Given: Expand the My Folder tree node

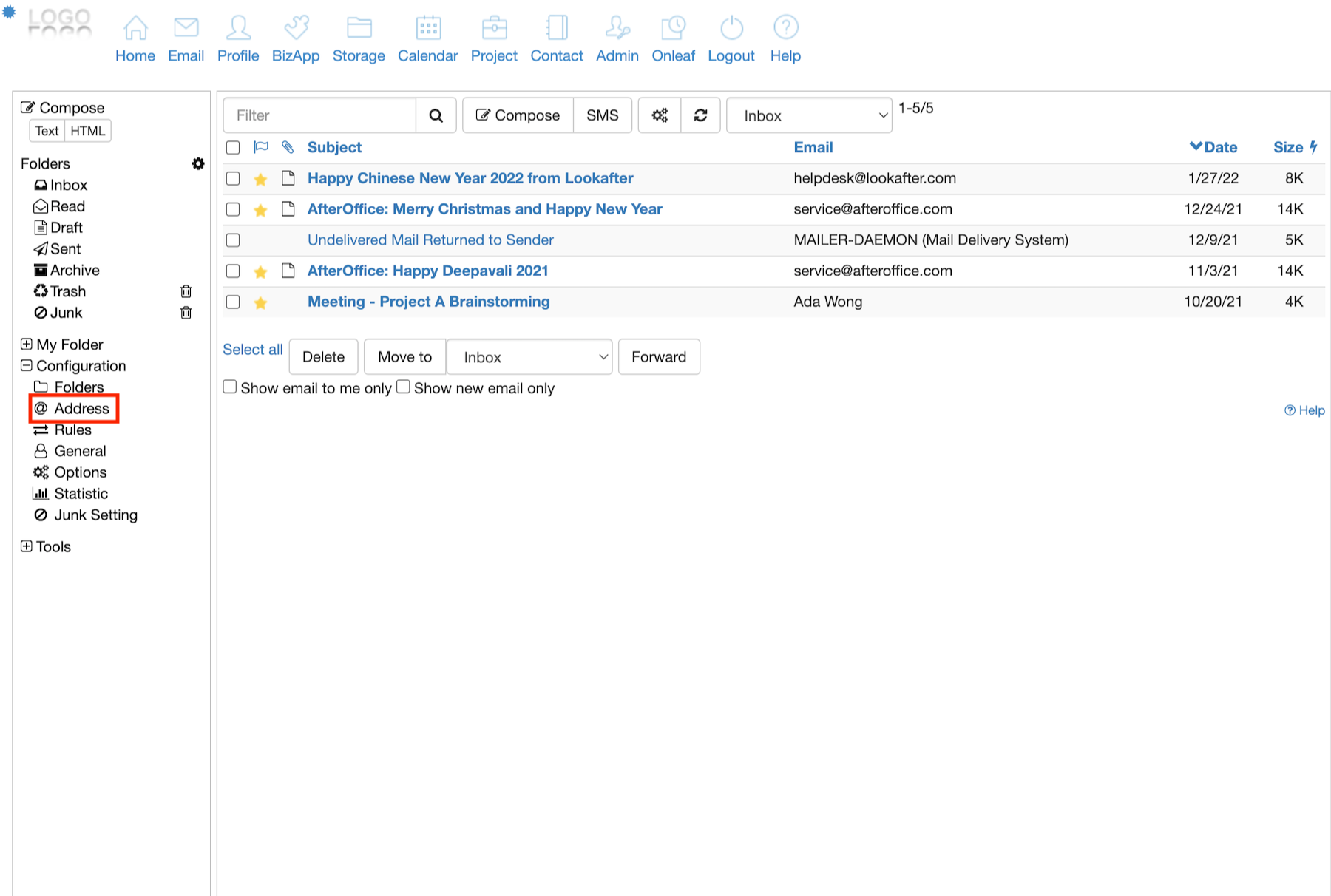Looking at the screenshot, I should pos(27,345).
